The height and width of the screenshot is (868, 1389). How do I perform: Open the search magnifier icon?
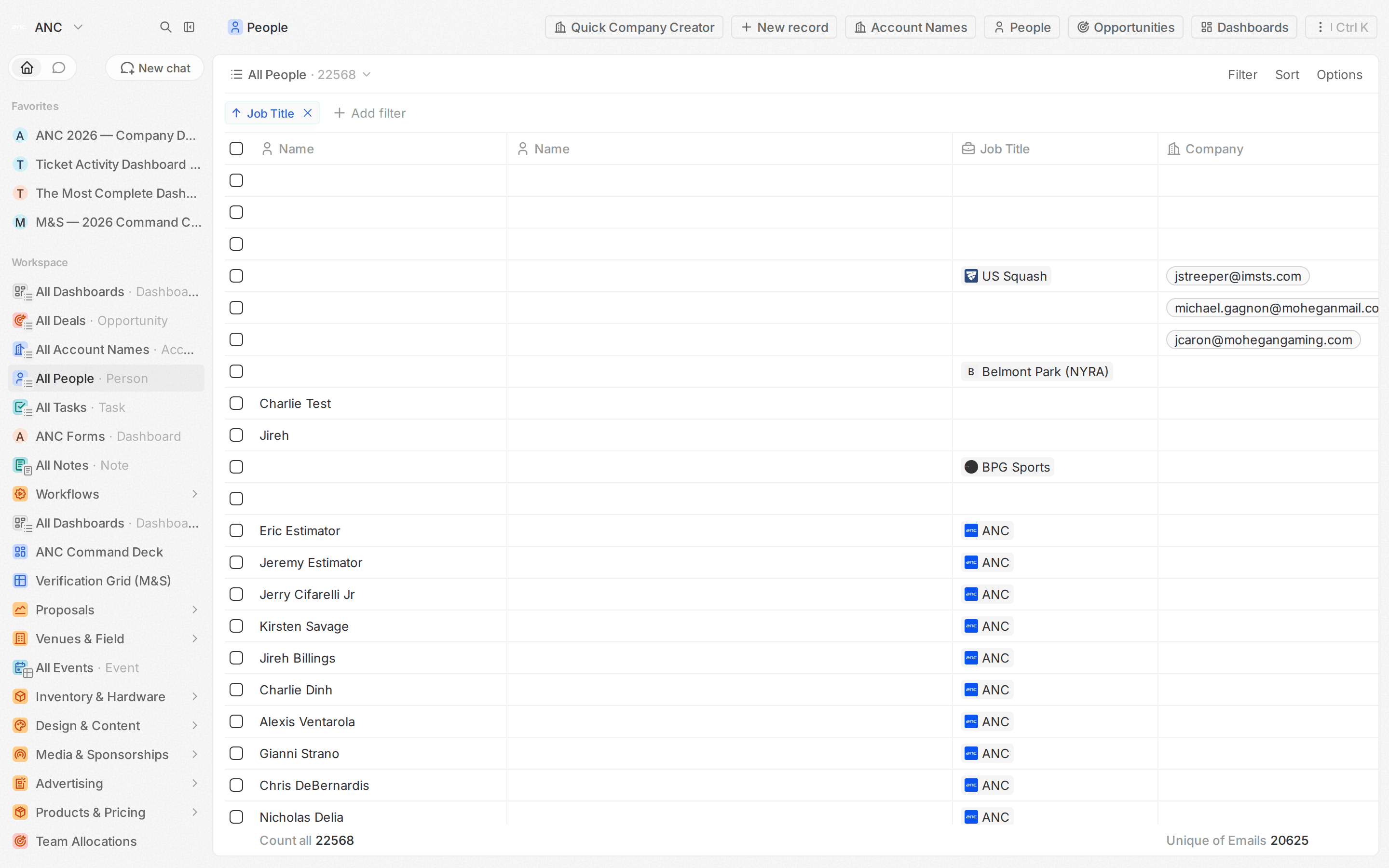coord(165,27)
